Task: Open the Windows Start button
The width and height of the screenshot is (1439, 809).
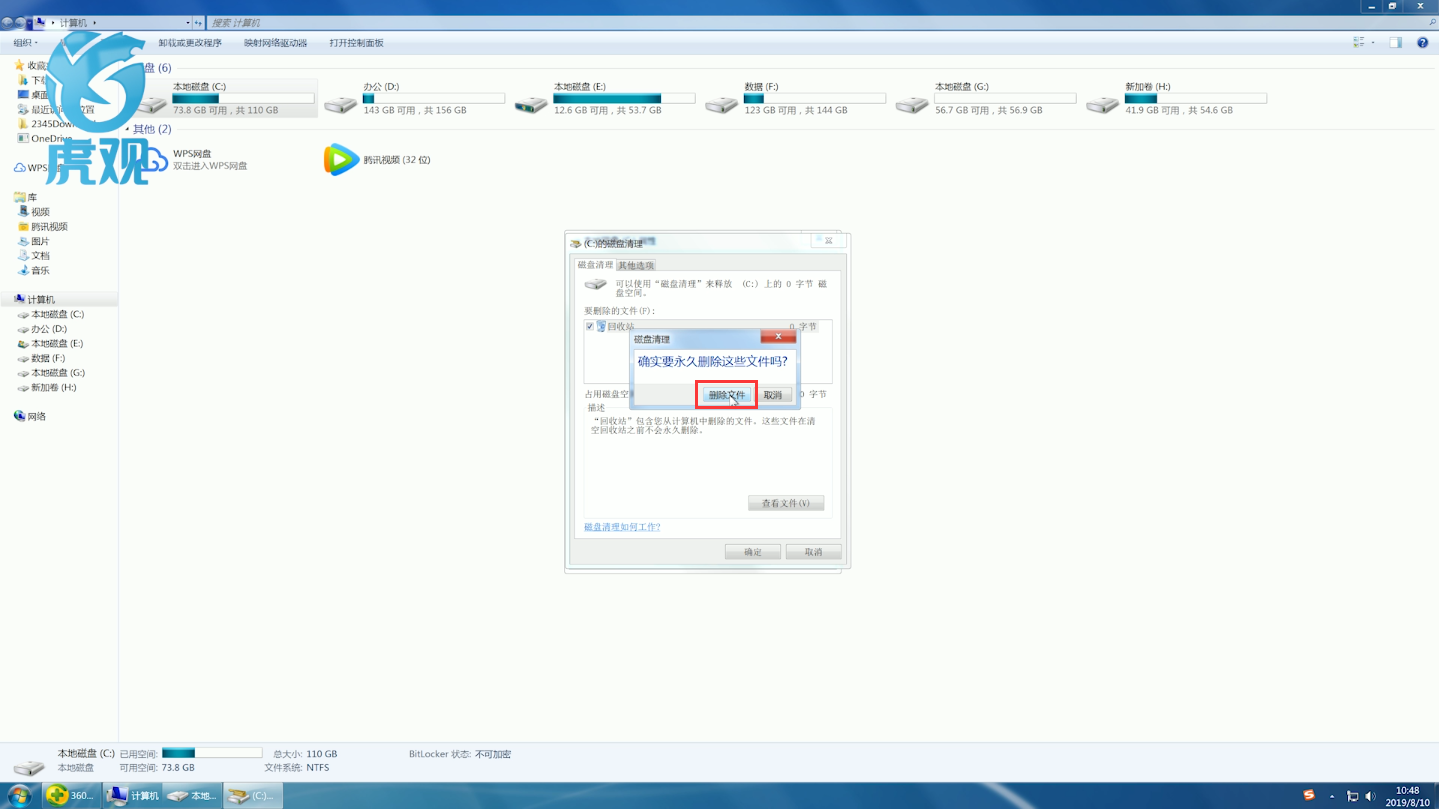Action: [x=19, y=796]
